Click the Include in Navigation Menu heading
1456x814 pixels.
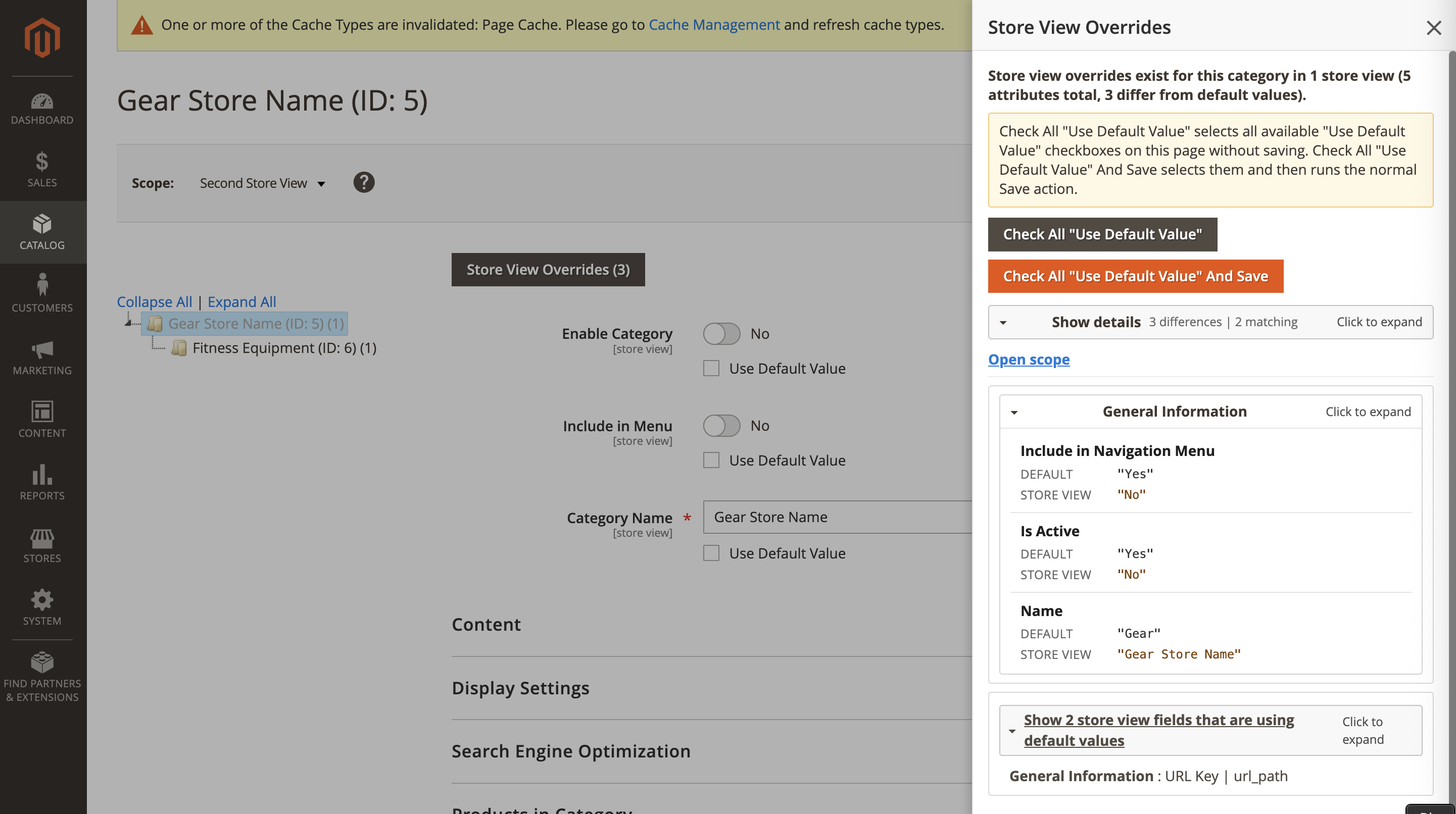pos(1117,451)
